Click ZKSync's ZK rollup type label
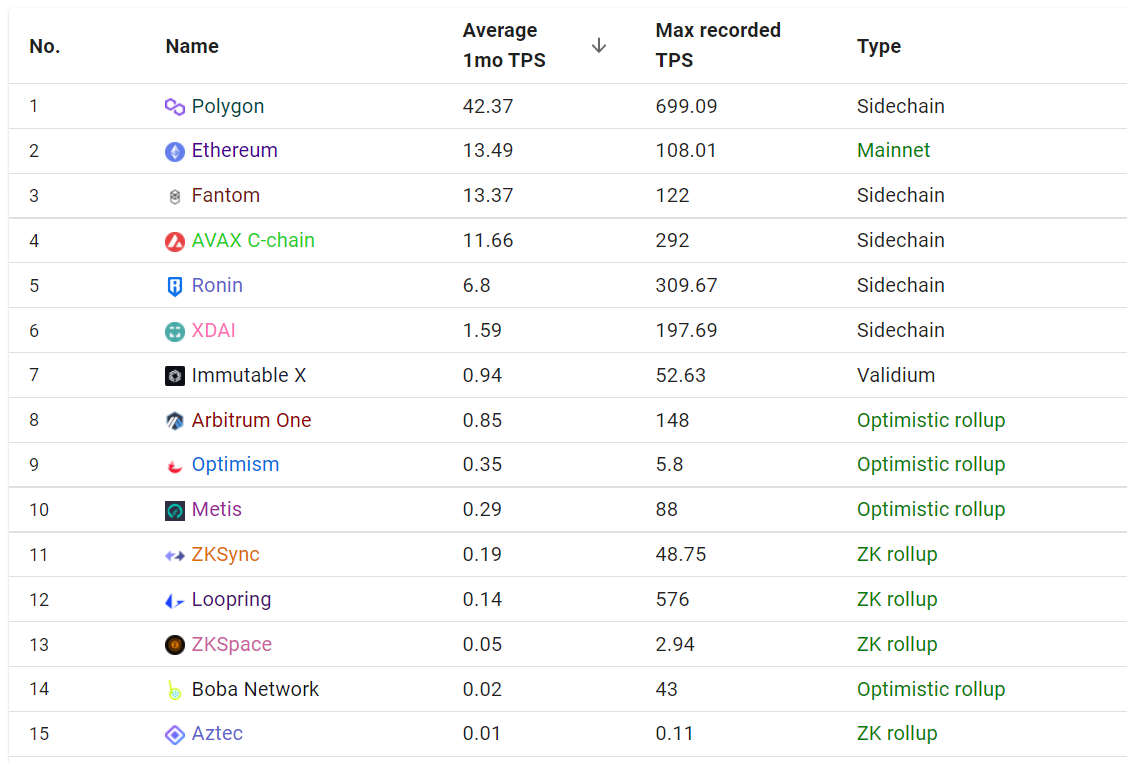 pos(896,555)
